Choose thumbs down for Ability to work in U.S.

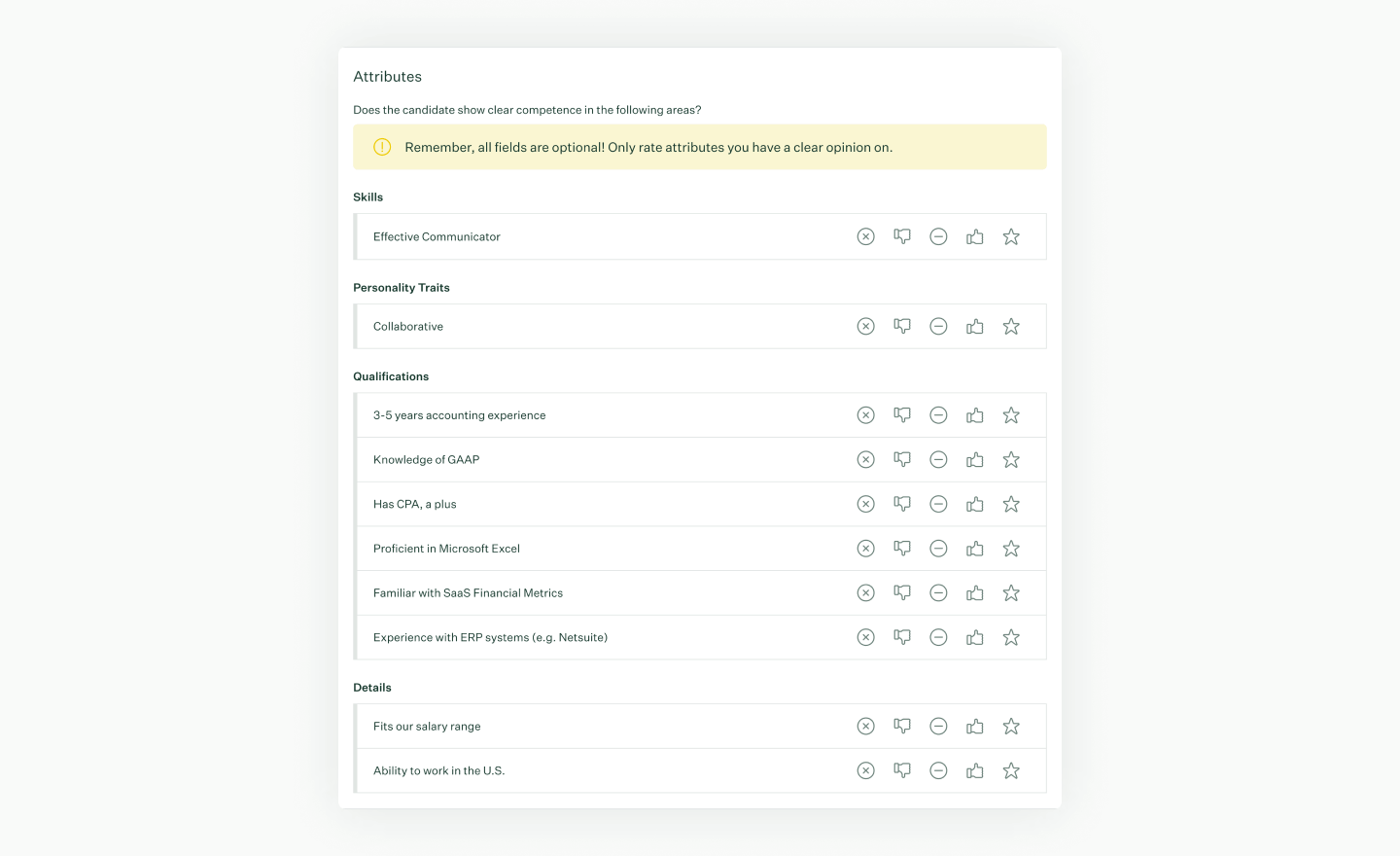click(x=902, y=770)
